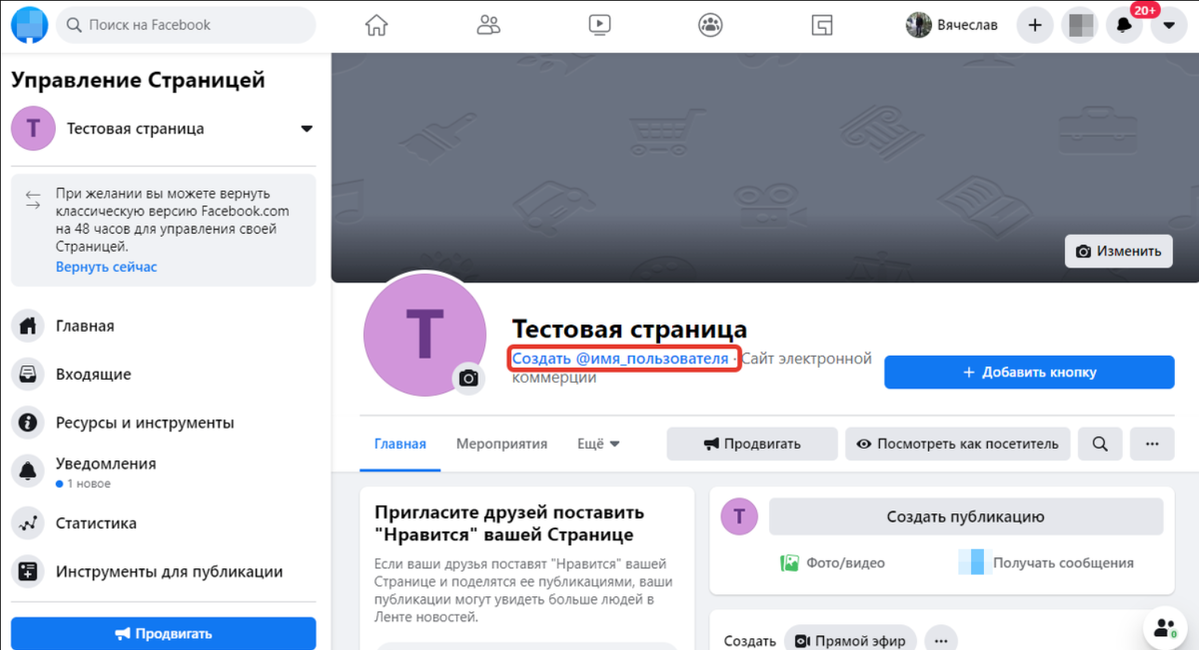
Task: Open the three-dots menu beside page search
Action: 1152,444
